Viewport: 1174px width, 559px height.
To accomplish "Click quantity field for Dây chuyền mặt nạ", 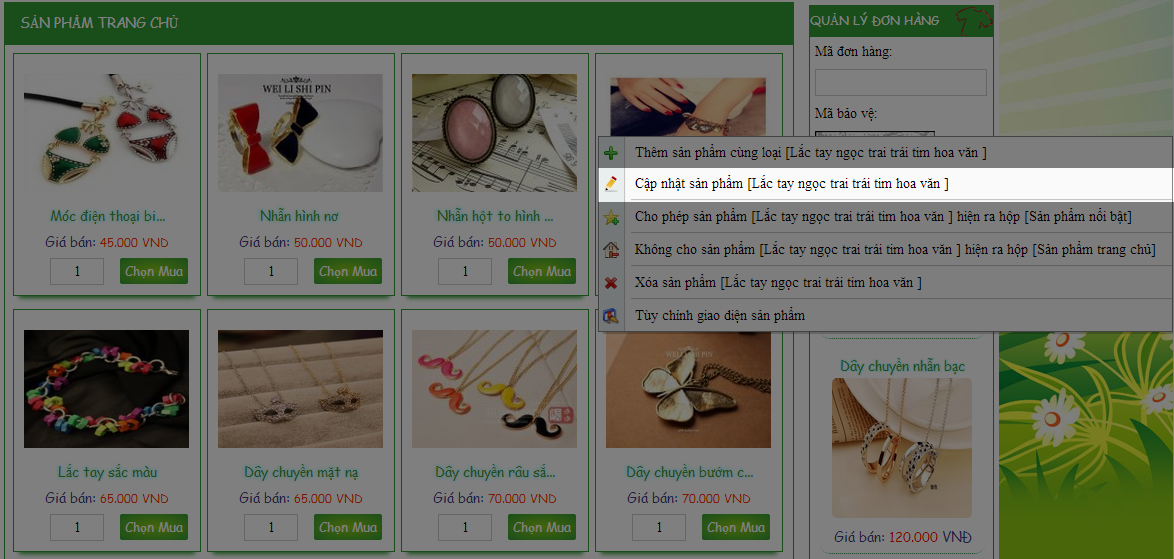I will 270,527.
